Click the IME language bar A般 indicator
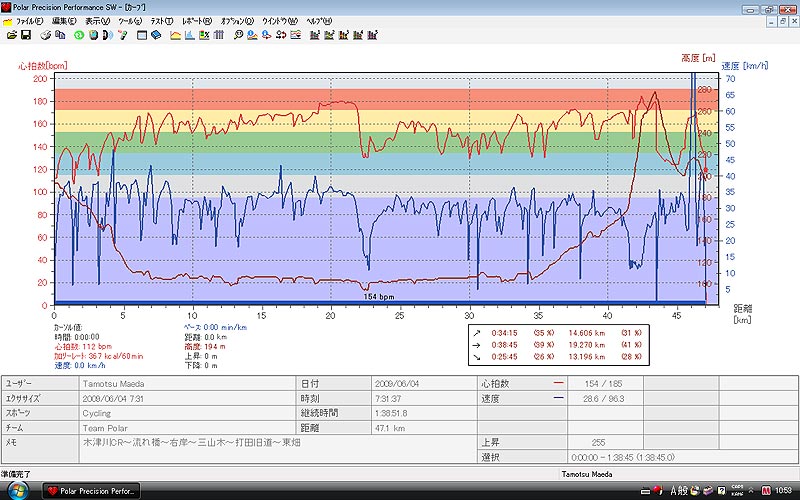 (x=679, y=491)
